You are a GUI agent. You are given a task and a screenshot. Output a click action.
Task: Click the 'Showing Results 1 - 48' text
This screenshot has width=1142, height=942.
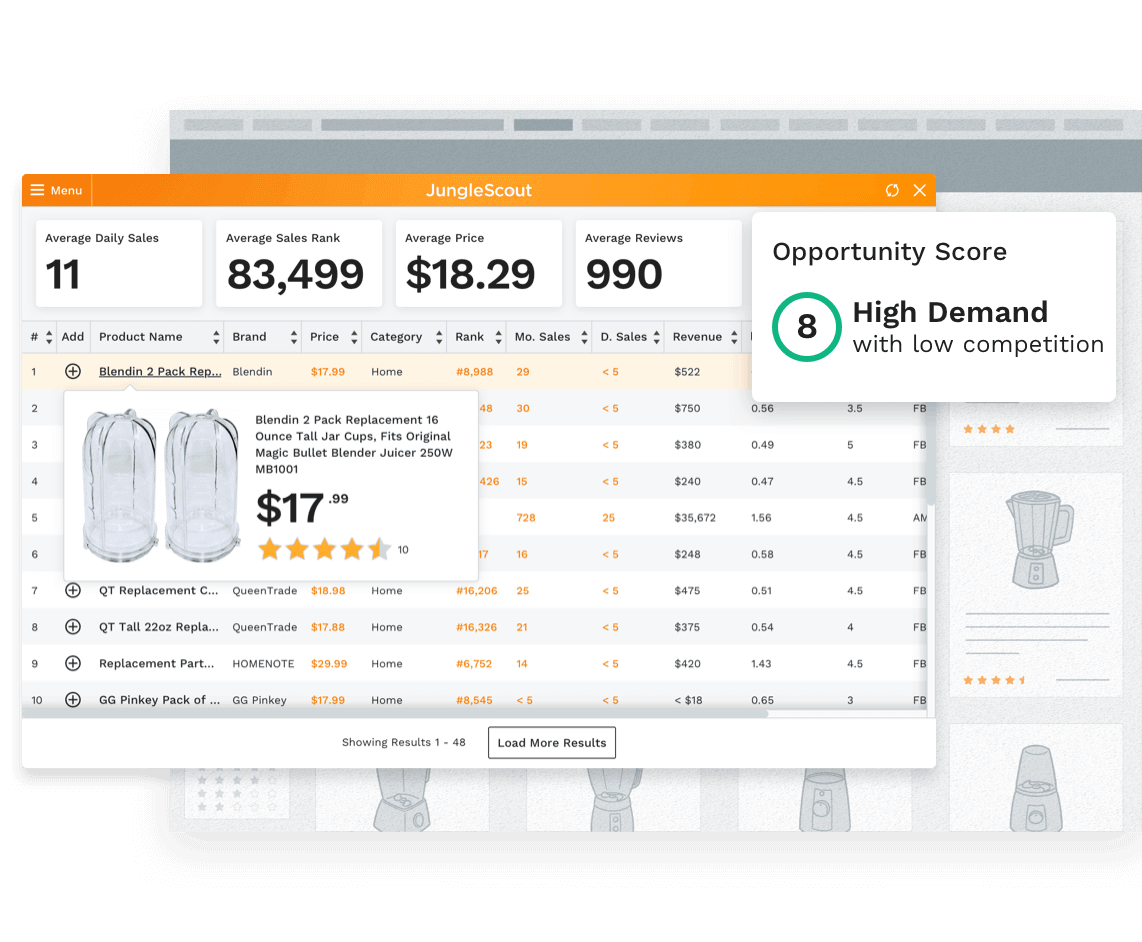(x=403, y=742)
